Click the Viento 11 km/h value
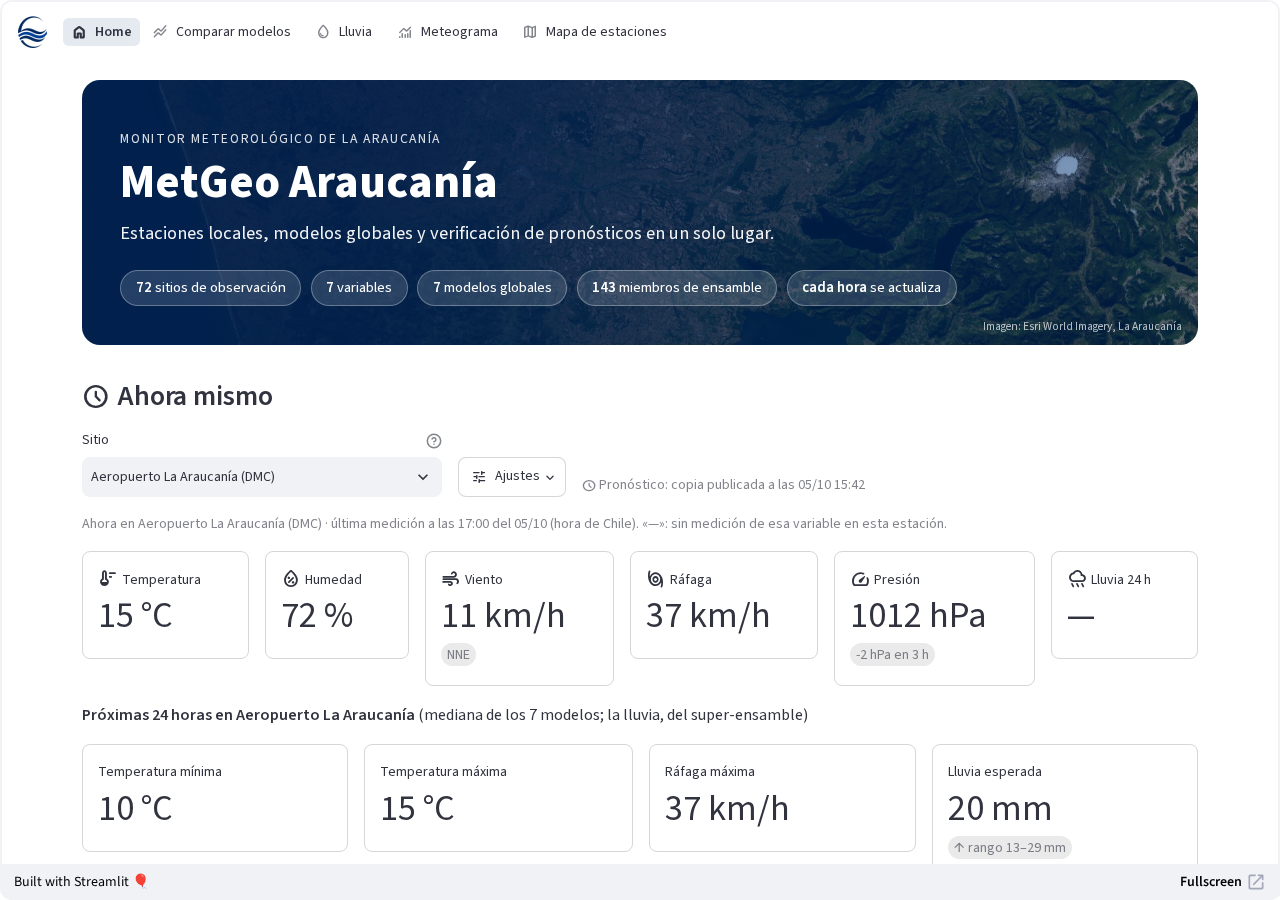1280x900 pixels. (x=503, y=615)
